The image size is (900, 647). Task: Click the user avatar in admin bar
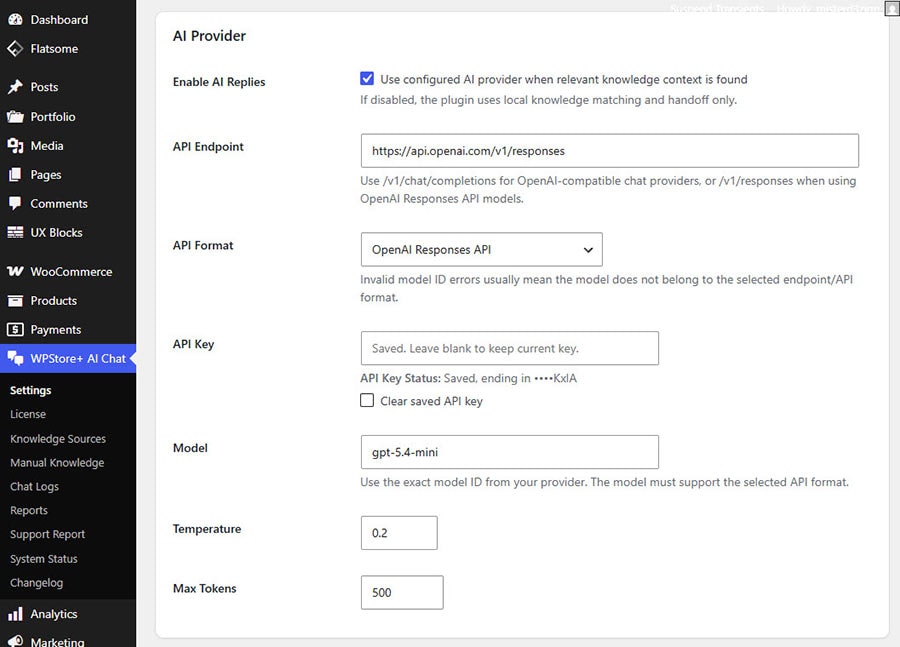892,8
